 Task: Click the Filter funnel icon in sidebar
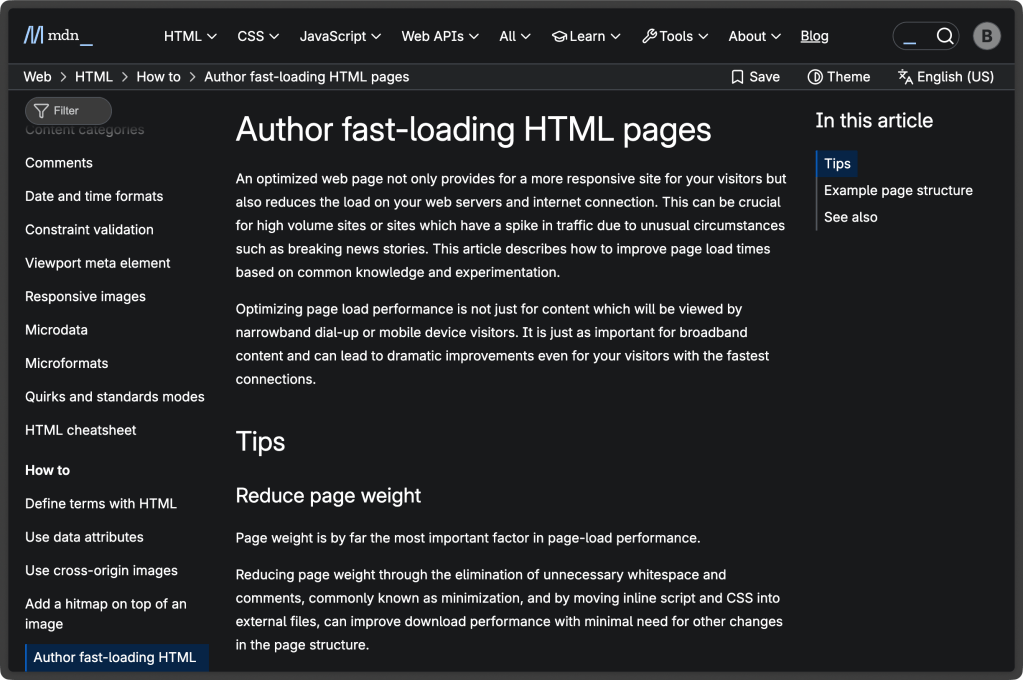(x=41, y=111)
